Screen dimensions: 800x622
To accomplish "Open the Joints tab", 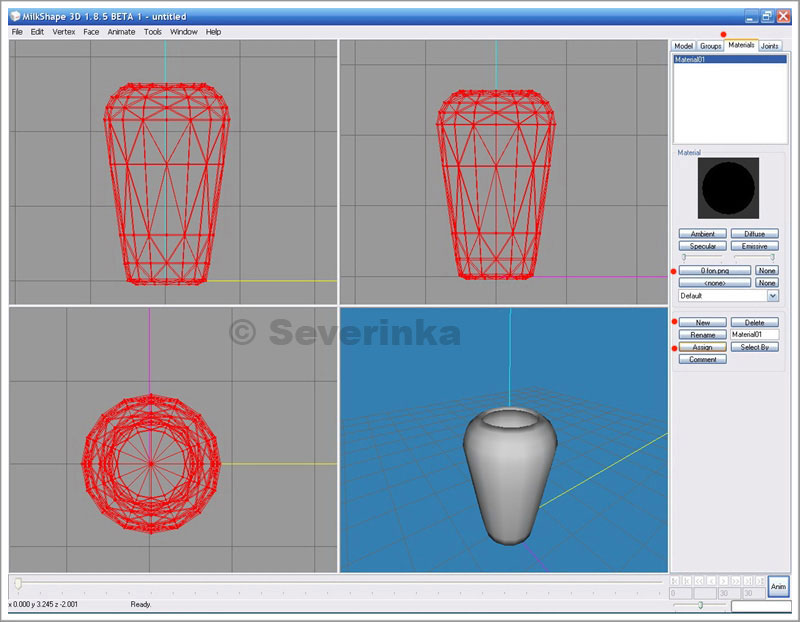I will pos(769,46).
